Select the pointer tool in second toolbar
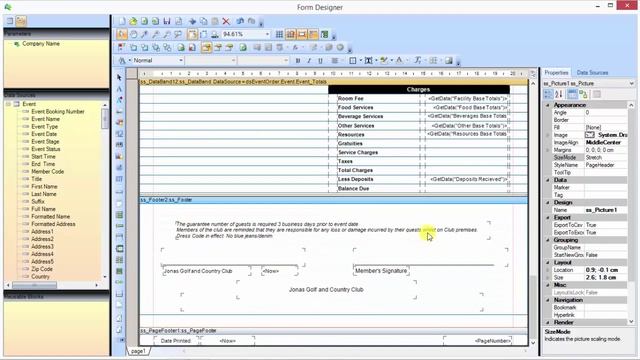The image size is (640, 360). [122, 34]
